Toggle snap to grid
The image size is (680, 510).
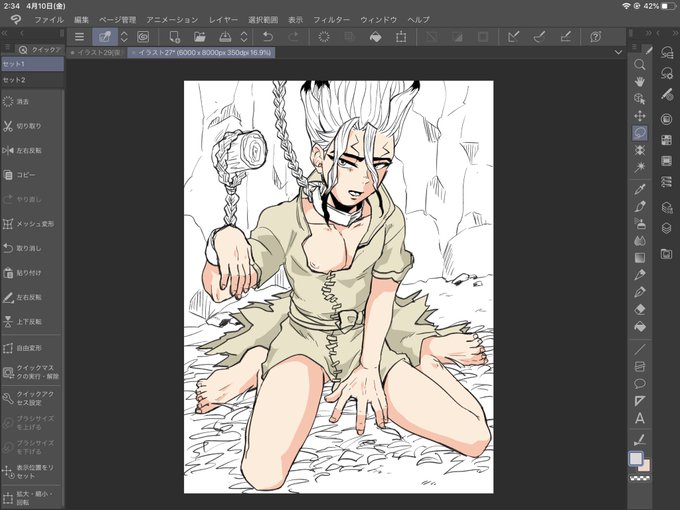(566, 37)
